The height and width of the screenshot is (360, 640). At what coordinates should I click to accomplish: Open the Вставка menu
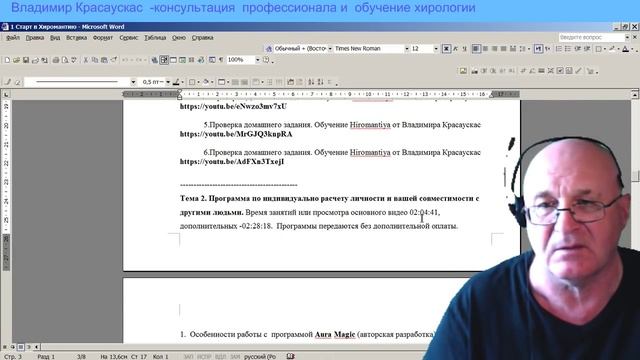(x=76, y=38)
